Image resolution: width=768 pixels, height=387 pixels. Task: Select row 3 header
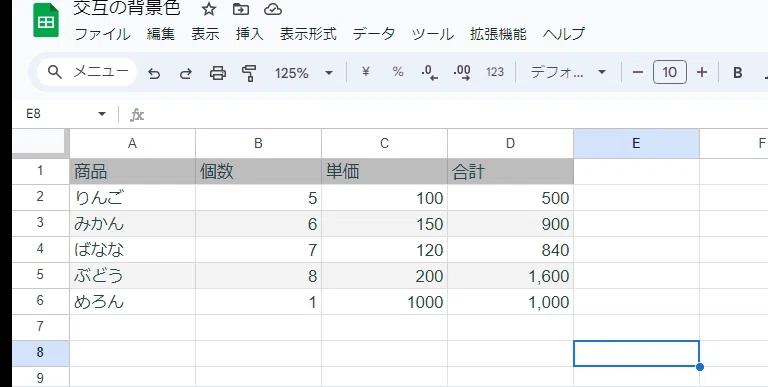tap(41, 223)
